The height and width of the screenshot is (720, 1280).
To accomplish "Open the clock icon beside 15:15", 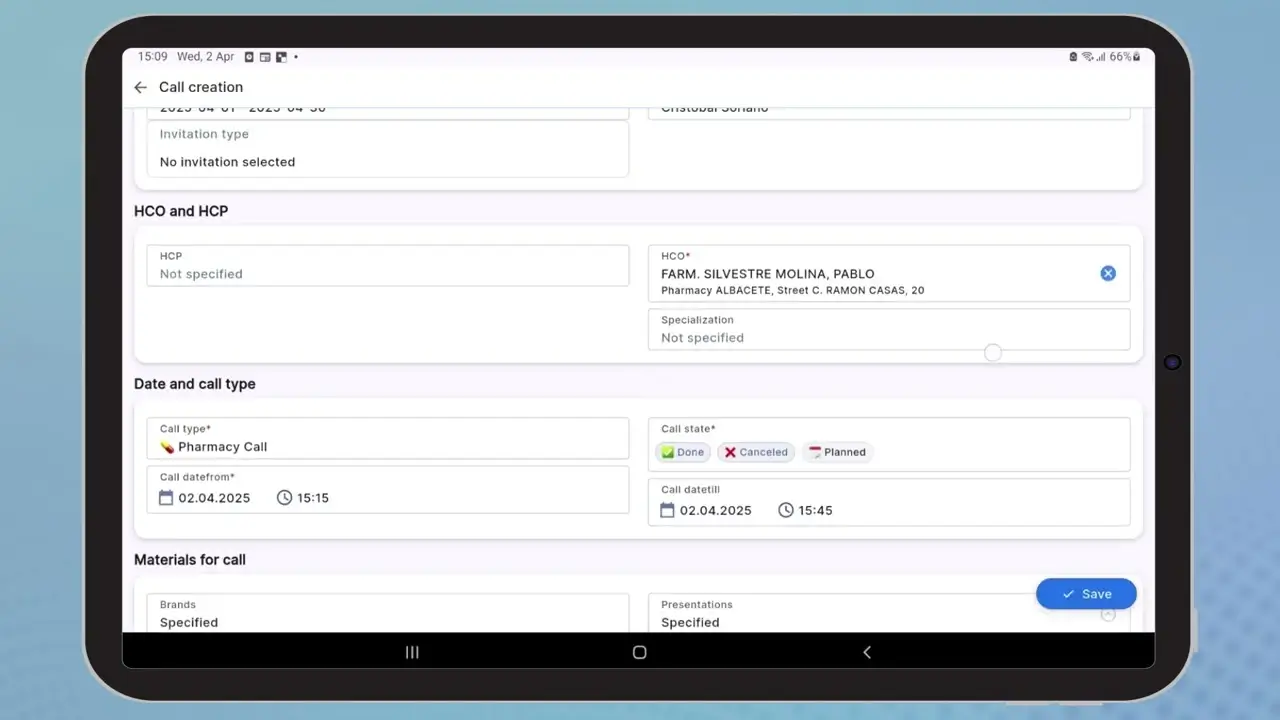I will click(285, 497).
